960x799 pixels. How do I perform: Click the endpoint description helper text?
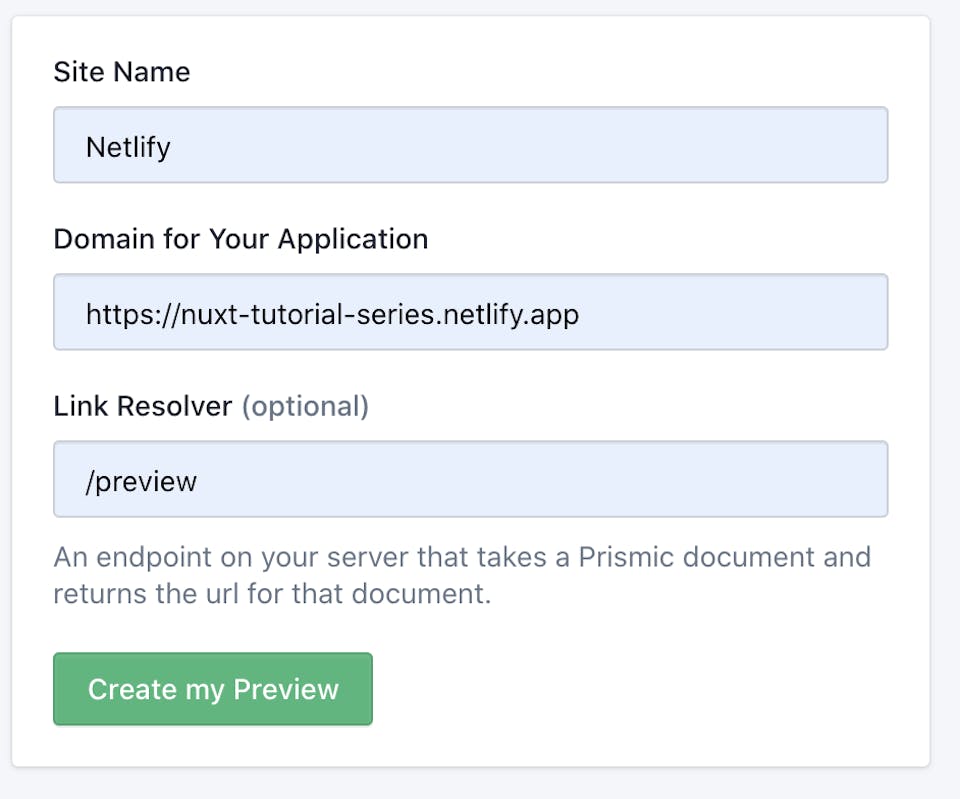point(462,575)
